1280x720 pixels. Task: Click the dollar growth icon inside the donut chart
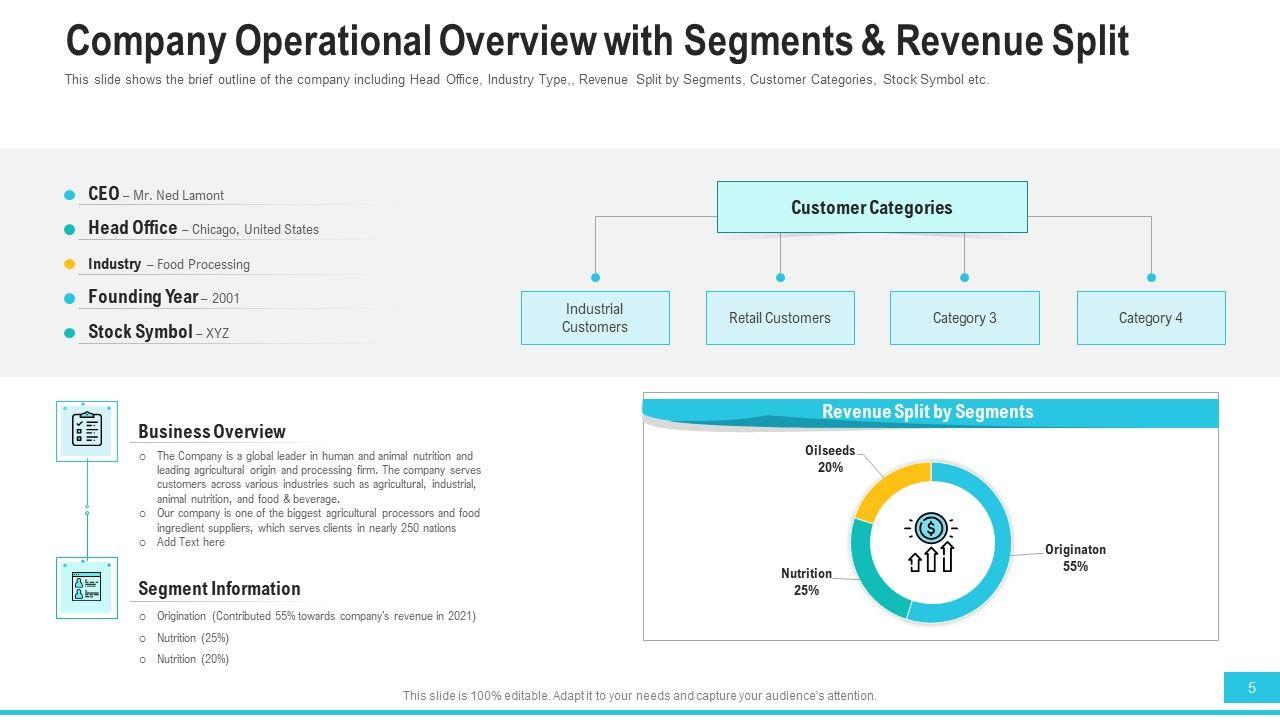coord(931,543)
